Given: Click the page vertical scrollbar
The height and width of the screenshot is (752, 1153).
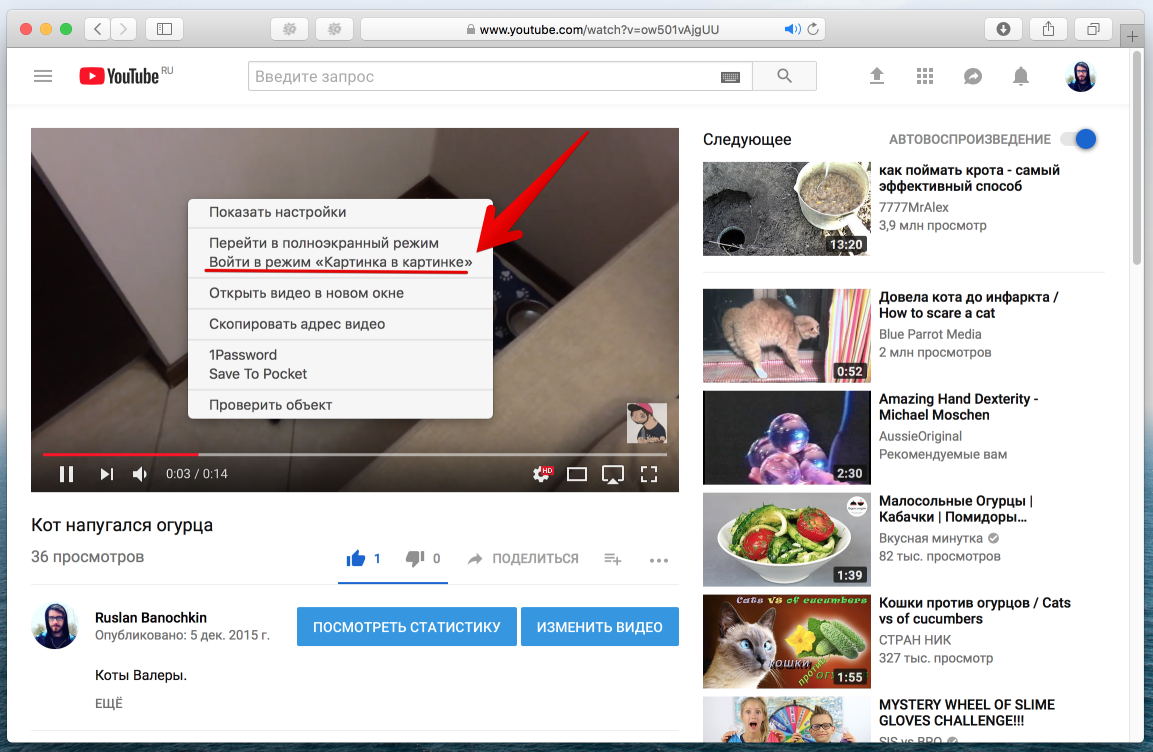Looking at the screenshot, I should pos(1137,158).
